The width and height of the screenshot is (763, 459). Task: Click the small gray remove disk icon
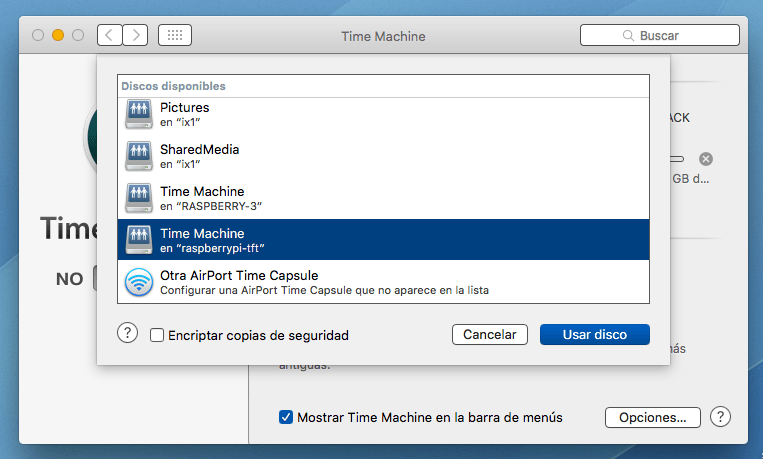706,159
